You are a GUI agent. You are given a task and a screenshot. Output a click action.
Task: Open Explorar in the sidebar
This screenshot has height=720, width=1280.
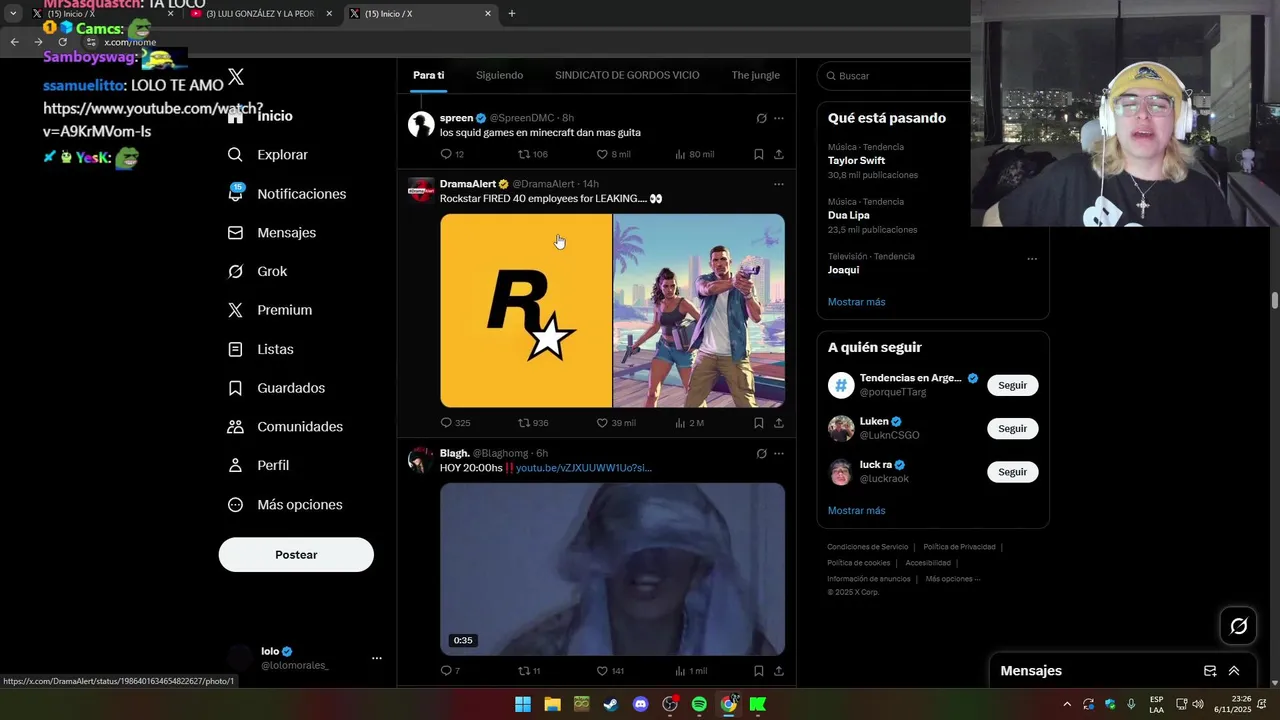[268, 155]
